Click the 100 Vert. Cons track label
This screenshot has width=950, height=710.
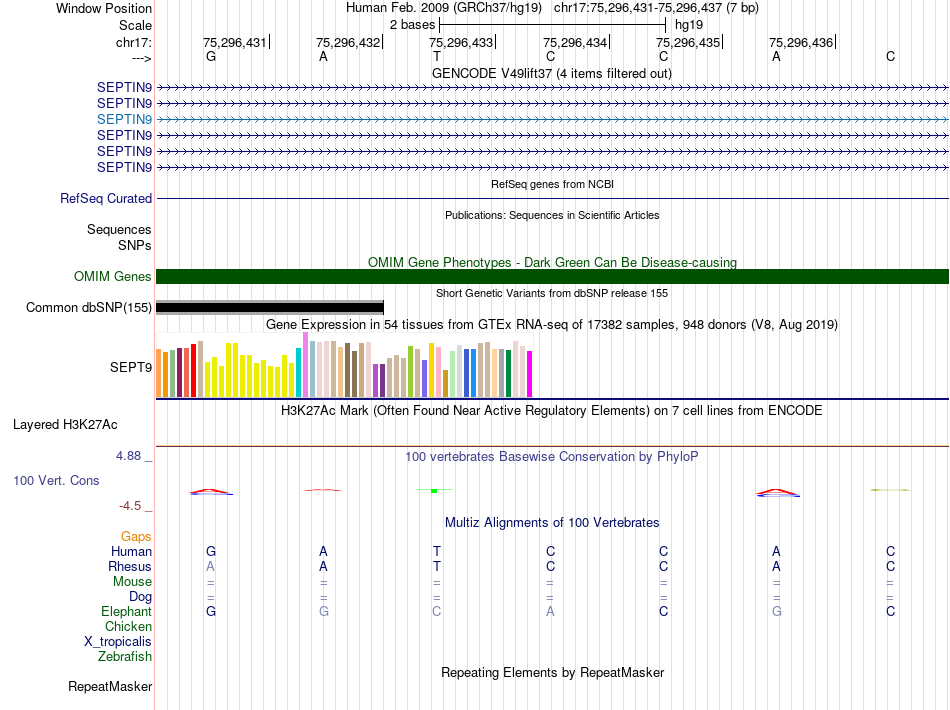pyautogui.click(x=56, y=480)
